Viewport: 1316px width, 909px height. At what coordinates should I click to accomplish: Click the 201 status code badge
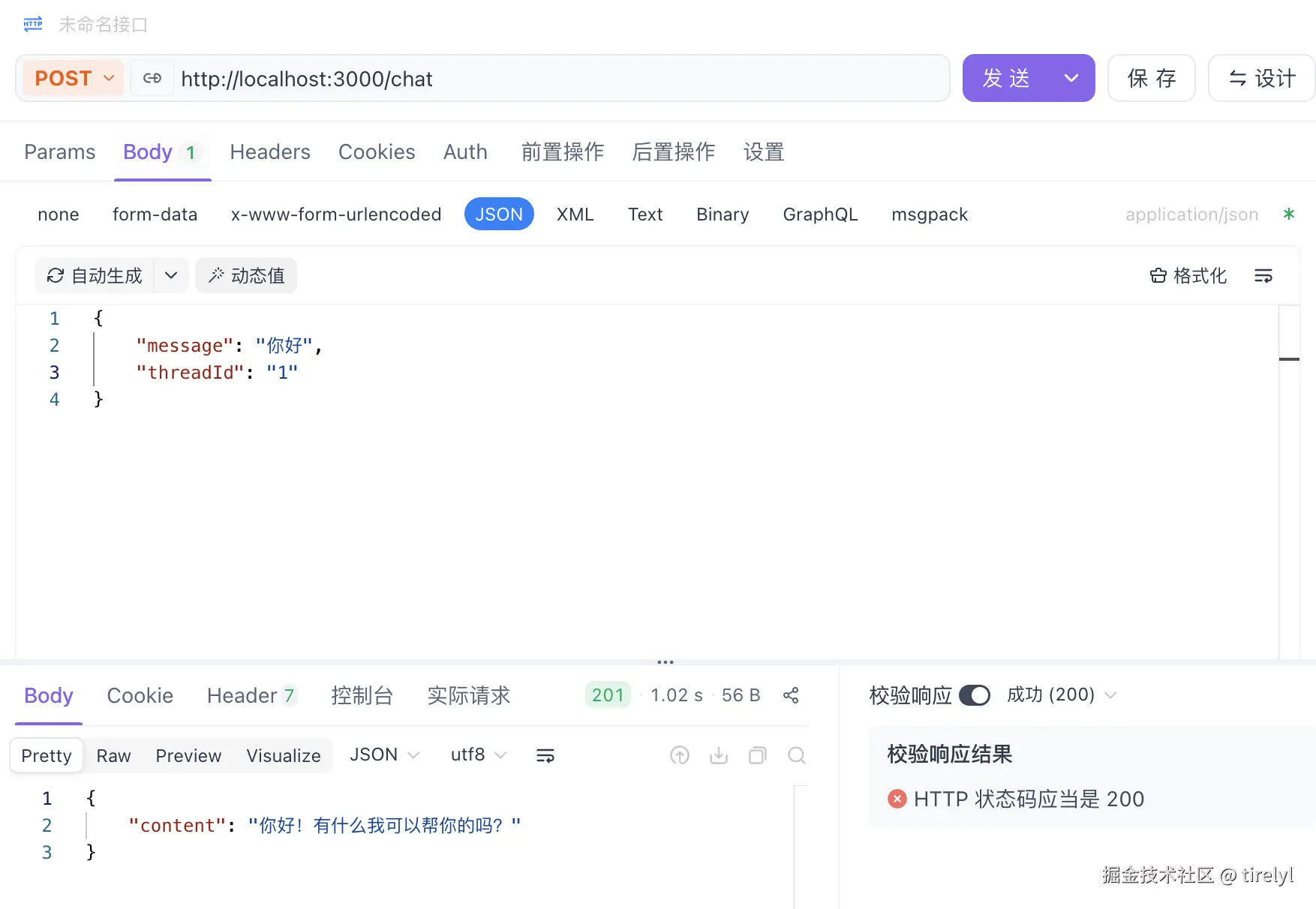point(608,695)
